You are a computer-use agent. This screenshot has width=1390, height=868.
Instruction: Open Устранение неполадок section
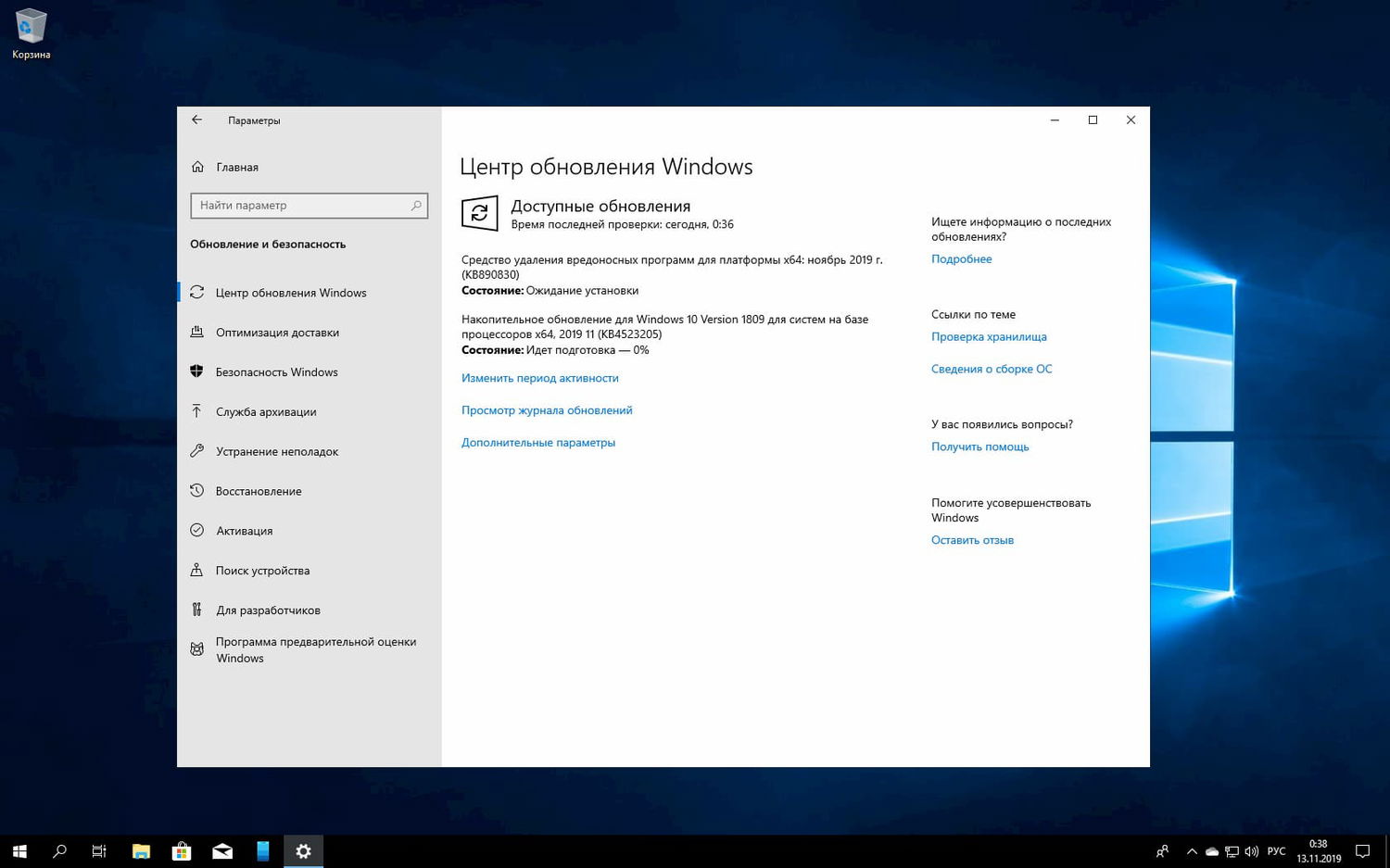pos(276,451)
